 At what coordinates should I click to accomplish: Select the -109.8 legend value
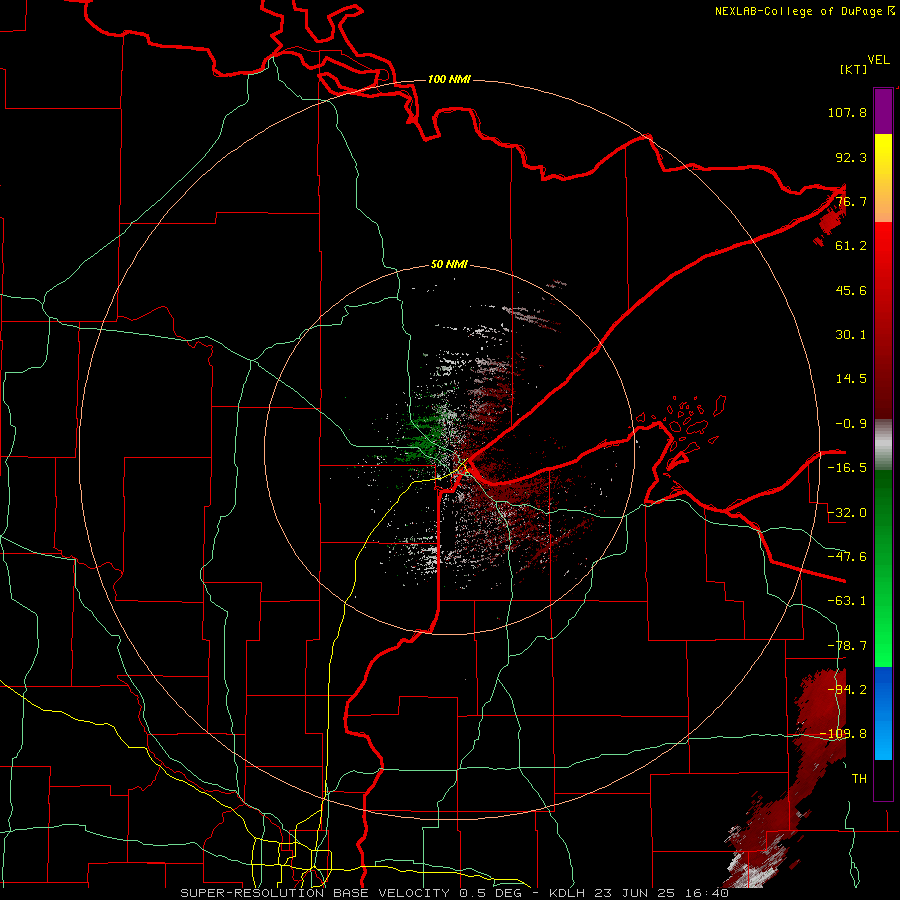tap(844, 734)
